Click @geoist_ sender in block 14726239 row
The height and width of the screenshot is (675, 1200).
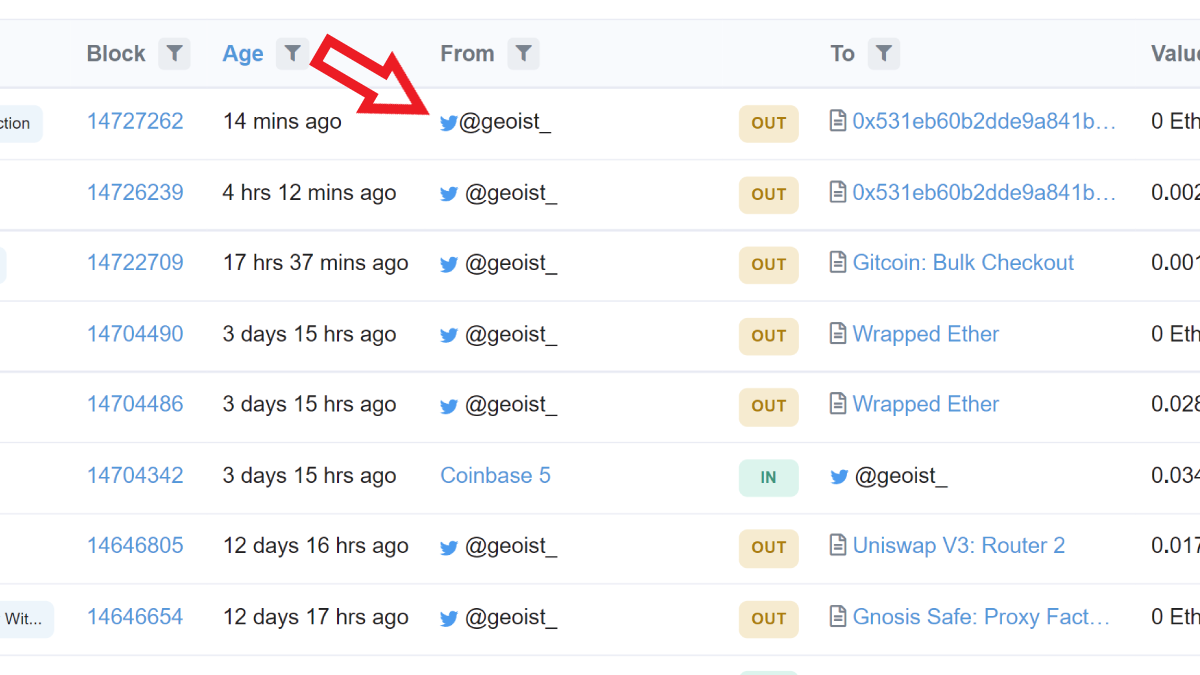point(511,194)
